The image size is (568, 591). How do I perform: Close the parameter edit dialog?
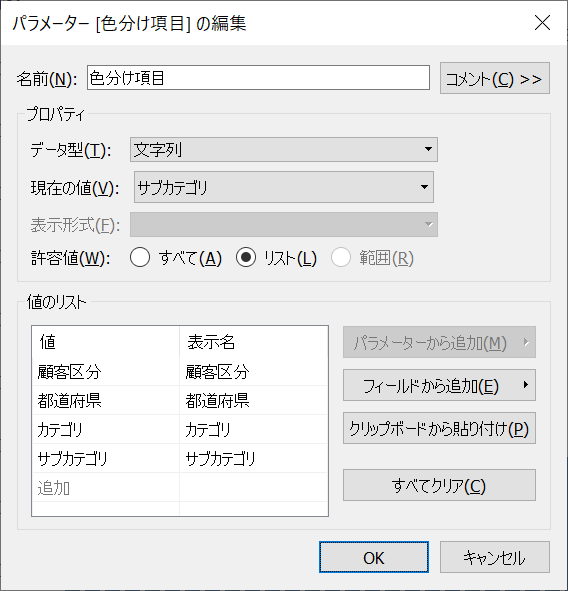[542, 23]
